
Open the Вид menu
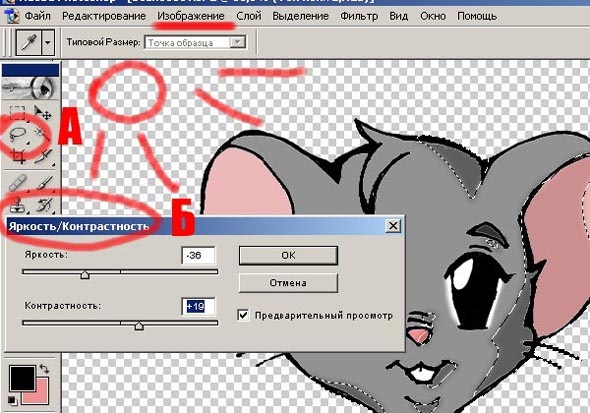(398, 16)
